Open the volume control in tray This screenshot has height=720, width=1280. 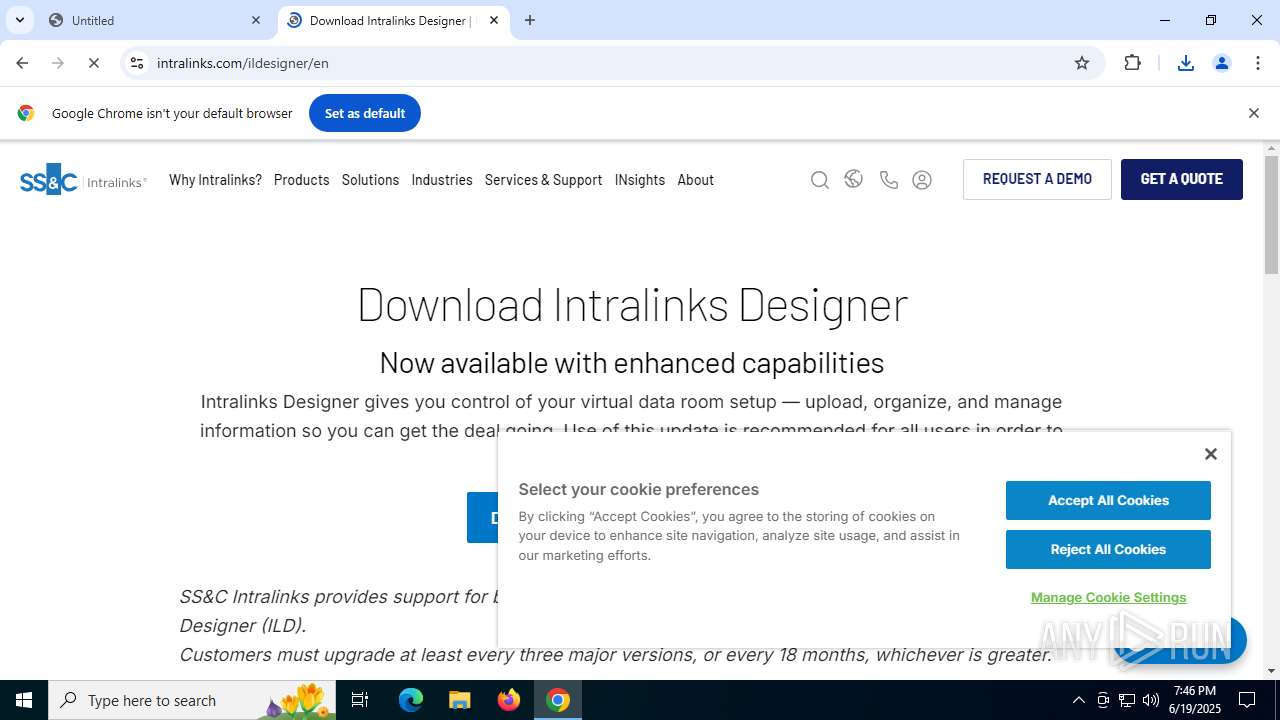point(1151,700)
